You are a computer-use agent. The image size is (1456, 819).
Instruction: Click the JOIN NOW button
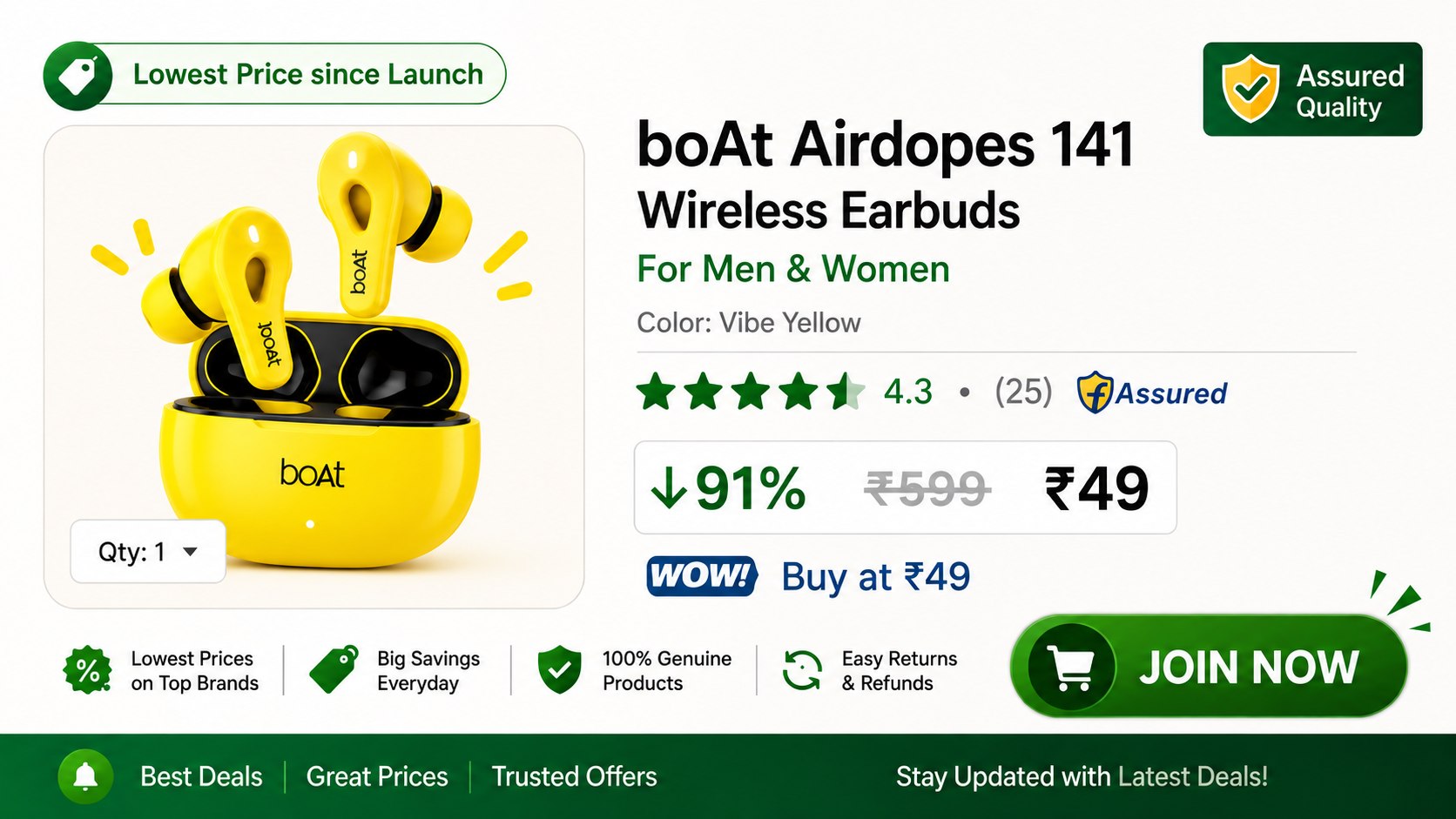pos(1209,667)
